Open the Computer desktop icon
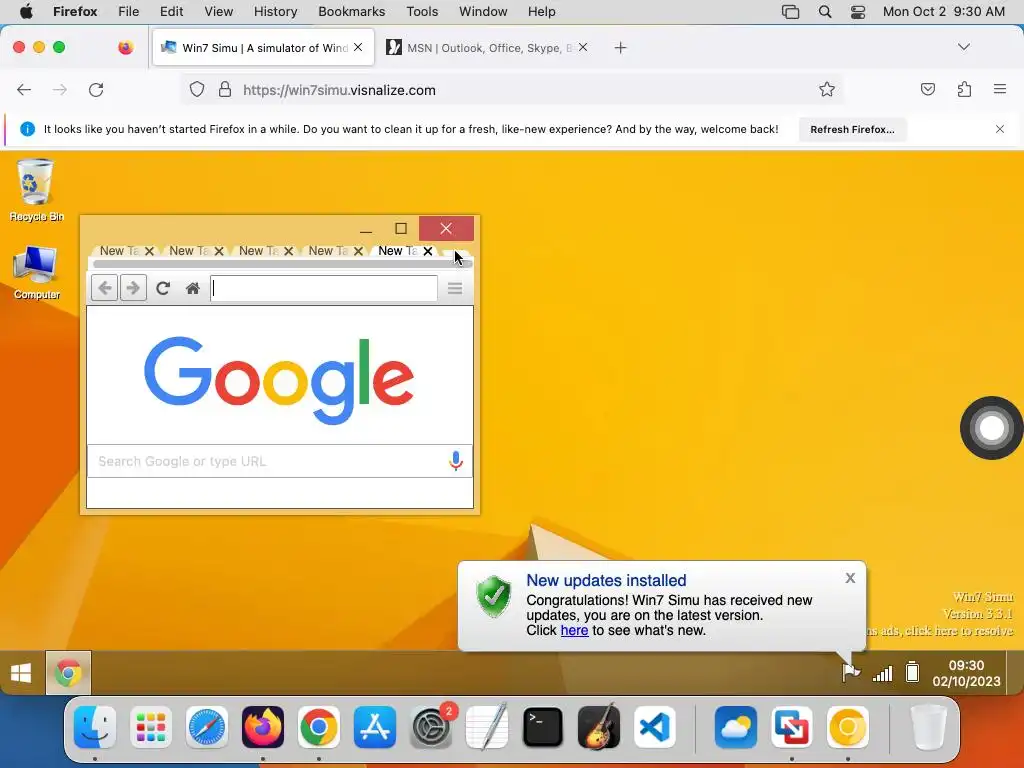Screen dimensions: 1024x768 tap(36, 273)
